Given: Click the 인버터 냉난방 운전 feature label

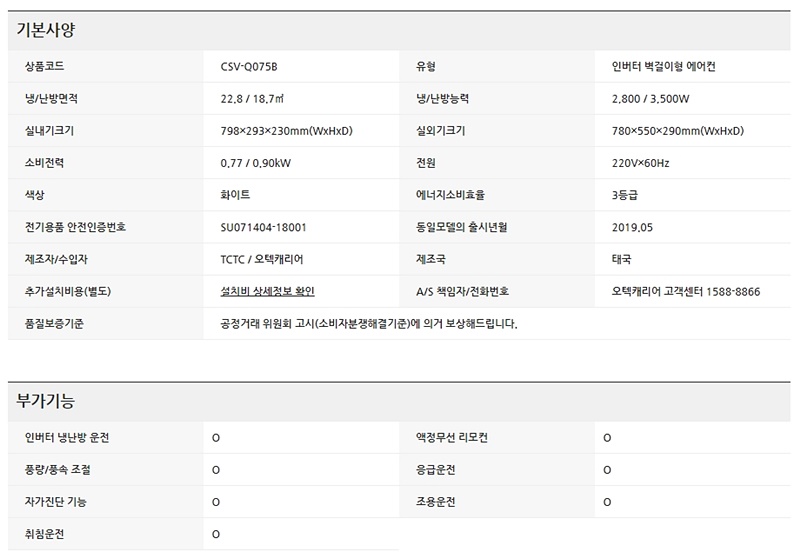Looking at the screenshot, I should click(67, 438).
